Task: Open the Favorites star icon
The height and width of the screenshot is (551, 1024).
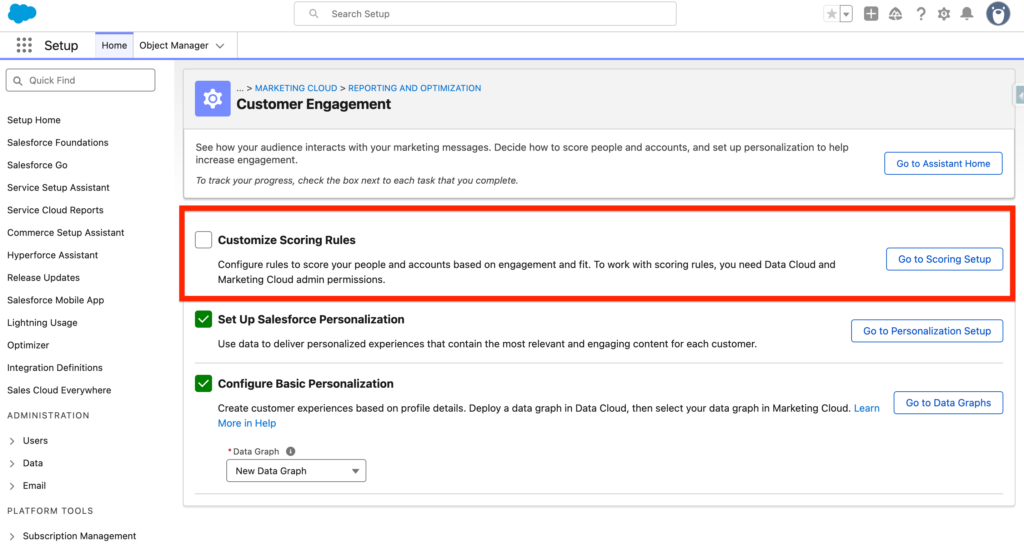Action: [832, 14]
